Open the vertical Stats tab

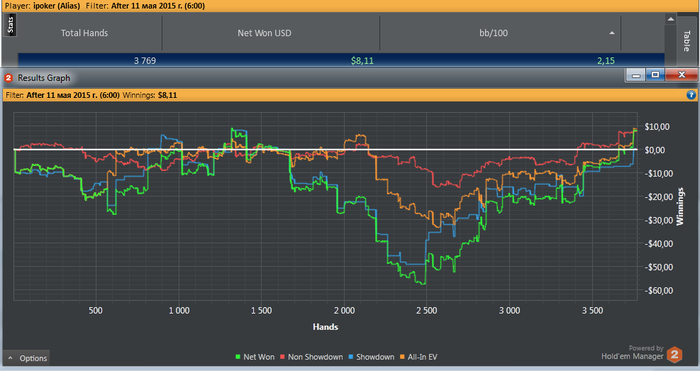coord(11,25)
